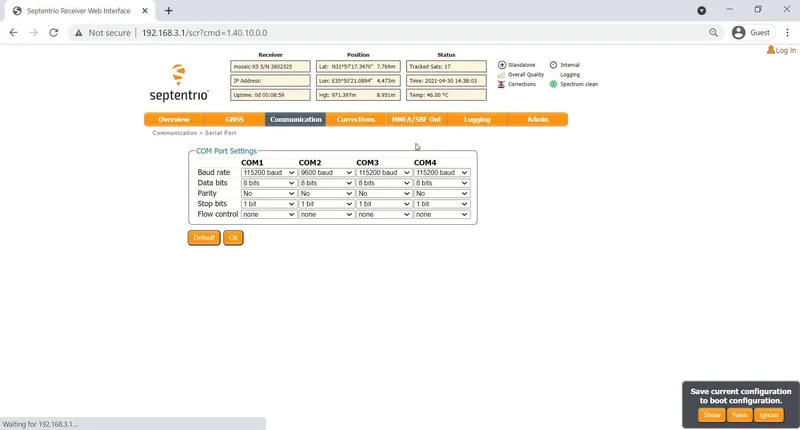Open the browser zoom magnifier icon
Viewport: 800px width, 430px height.
(713, 33)
